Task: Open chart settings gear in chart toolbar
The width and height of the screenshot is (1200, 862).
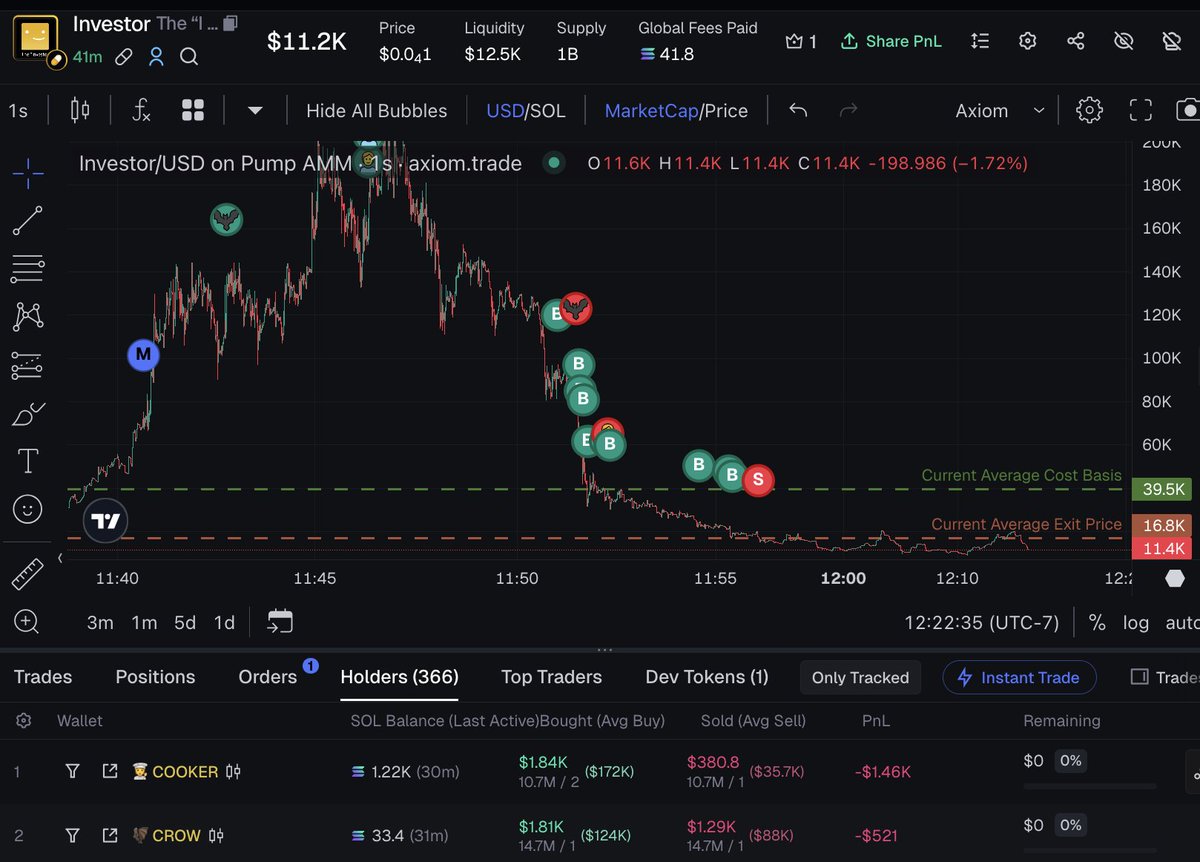Action: [x=1089, y=110]
